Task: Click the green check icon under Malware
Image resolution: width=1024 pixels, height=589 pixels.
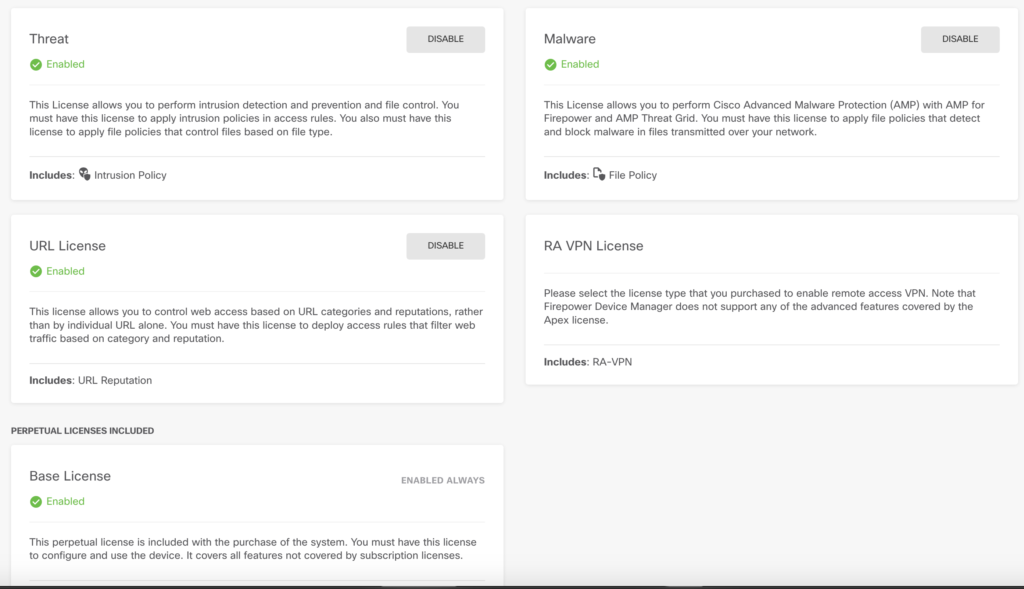Action: pos(550,65)
